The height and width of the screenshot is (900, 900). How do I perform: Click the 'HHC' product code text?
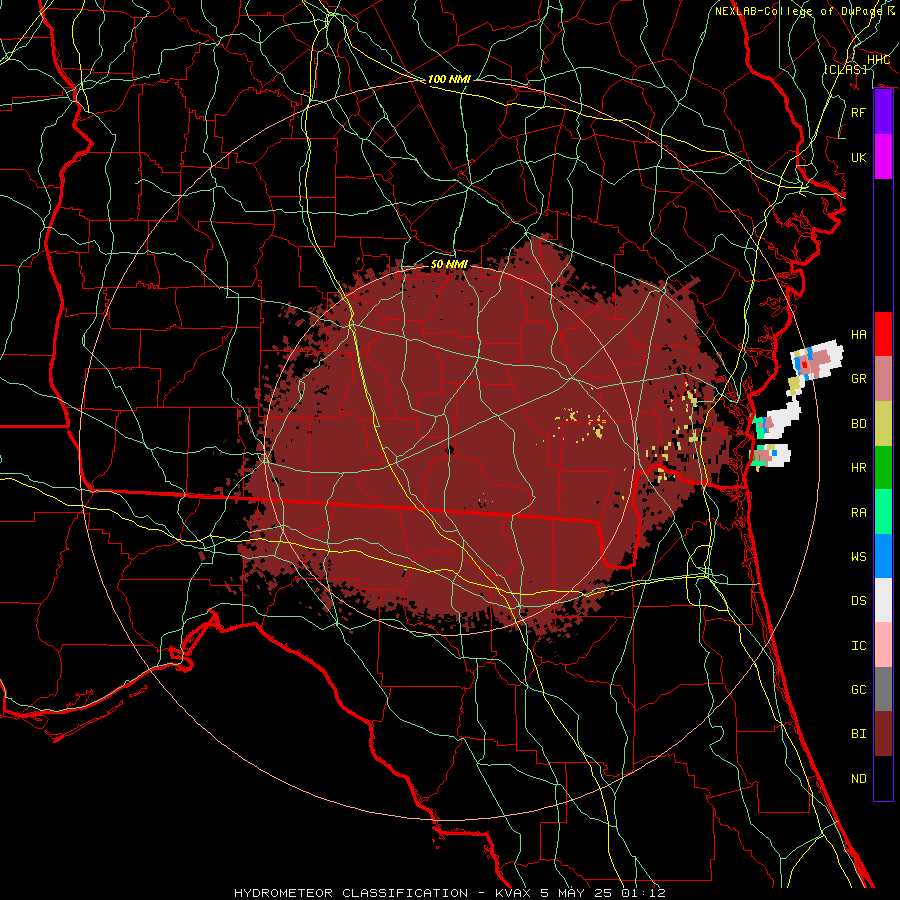click(x=878, y=60)
